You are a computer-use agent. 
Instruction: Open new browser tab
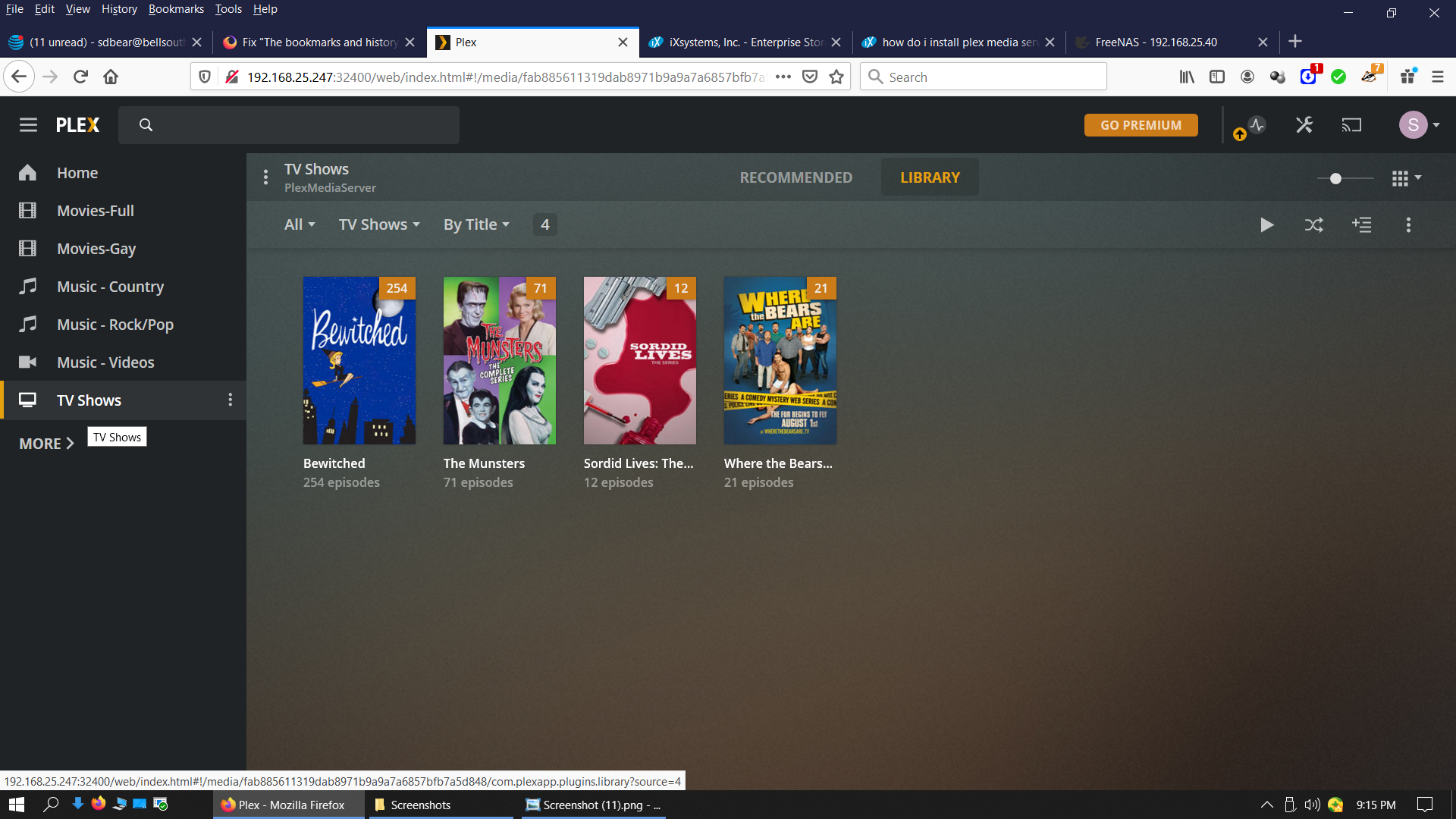point(1295,42)
